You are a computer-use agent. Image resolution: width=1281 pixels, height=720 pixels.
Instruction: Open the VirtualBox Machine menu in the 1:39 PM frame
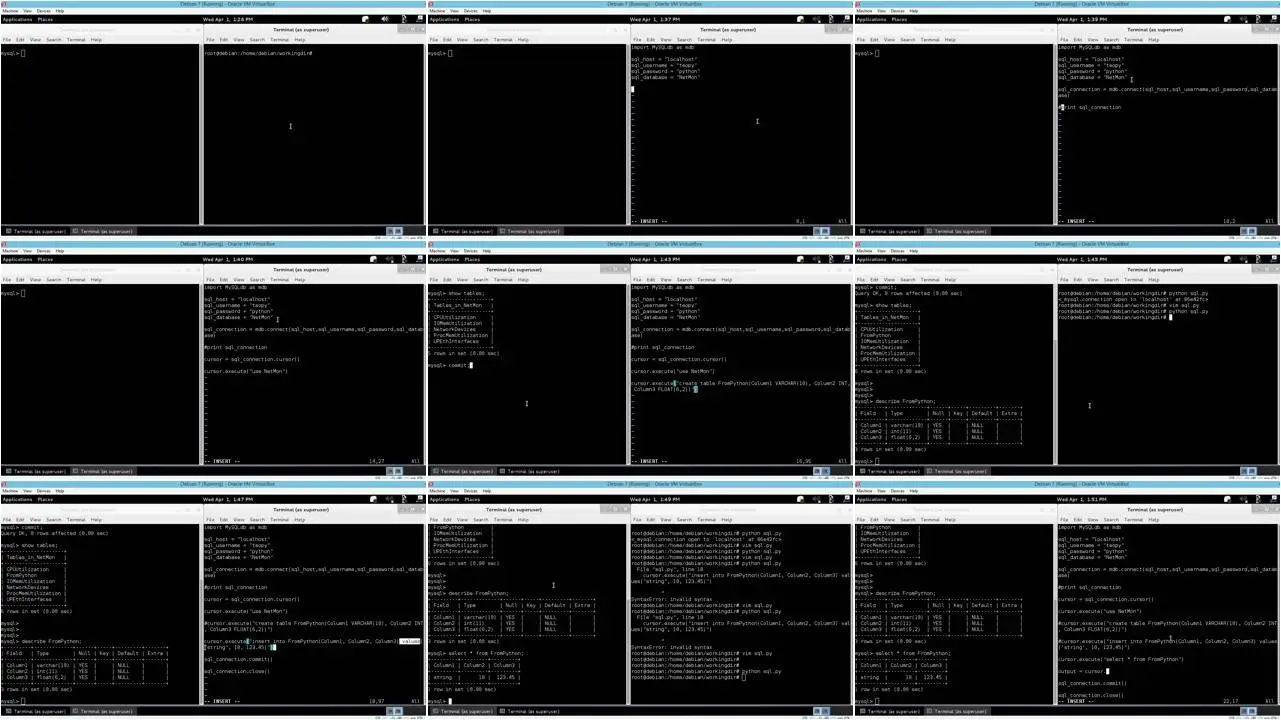point(864,11)
